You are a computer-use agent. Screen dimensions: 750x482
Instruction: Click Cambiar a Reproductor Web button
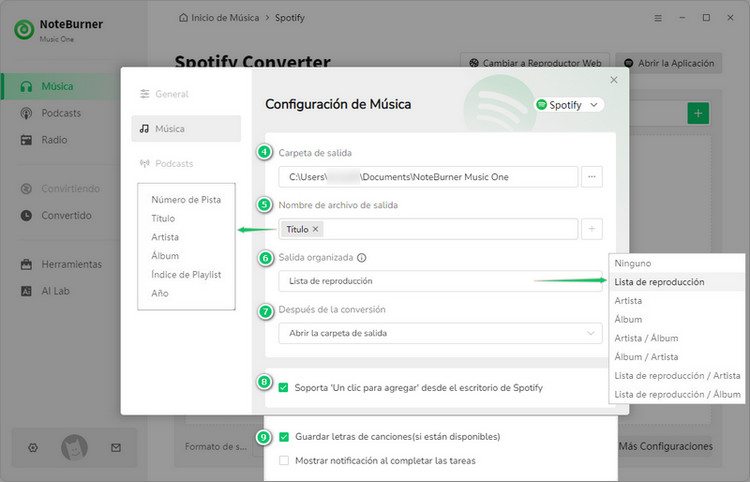(x=535, y=63)
